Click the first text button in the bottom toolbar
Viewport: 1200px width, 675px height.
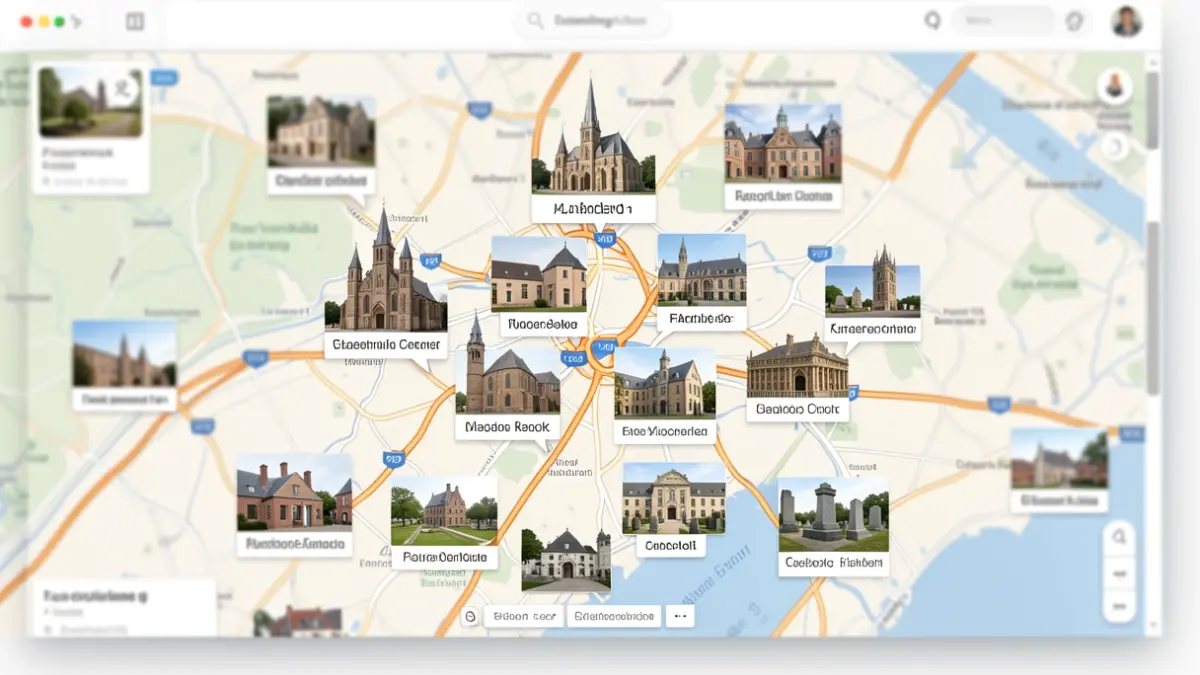coord(524,616)
